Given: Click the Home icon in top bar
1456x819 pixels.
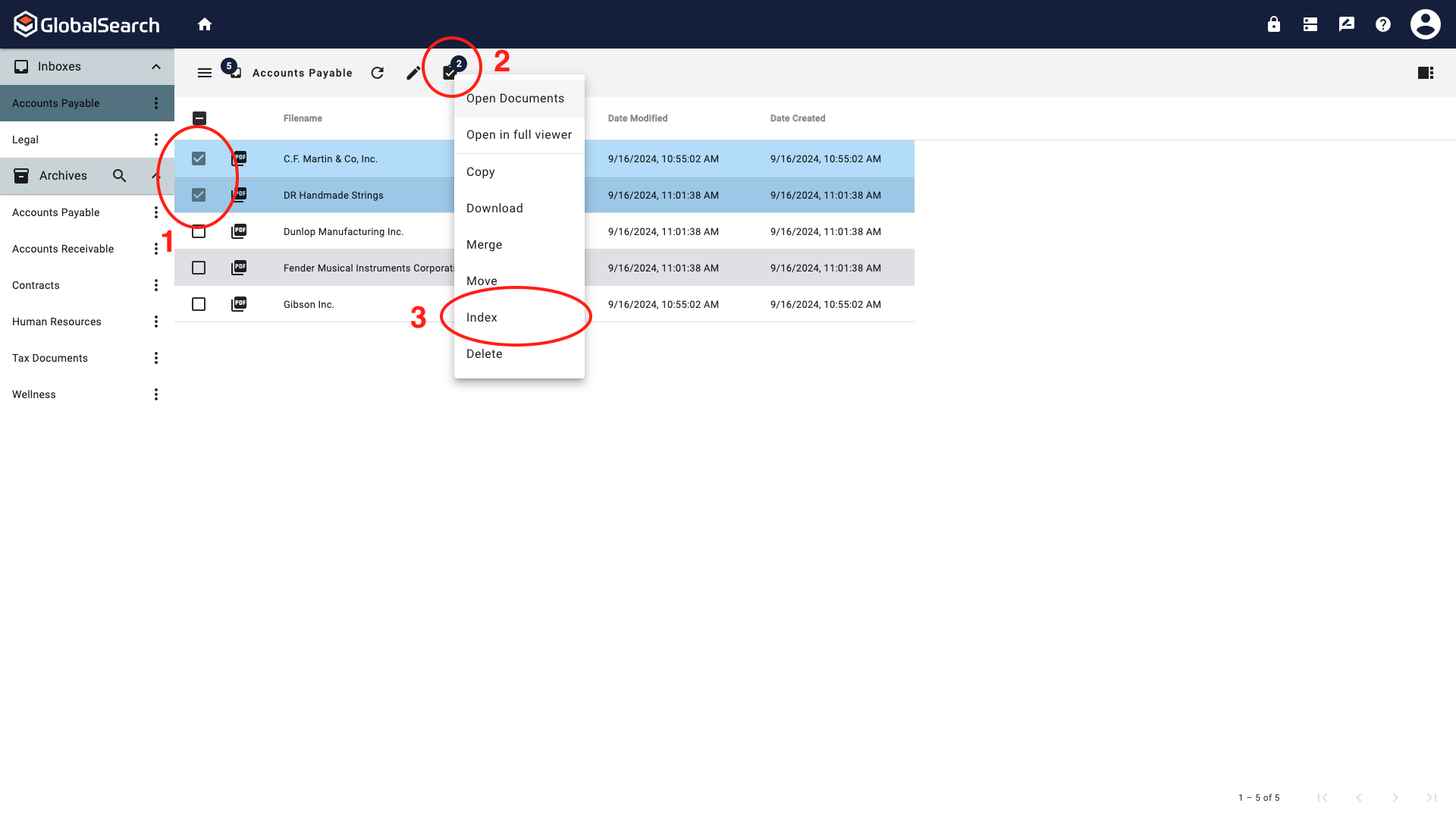Looking at the screenshot, I should [205, 24].
